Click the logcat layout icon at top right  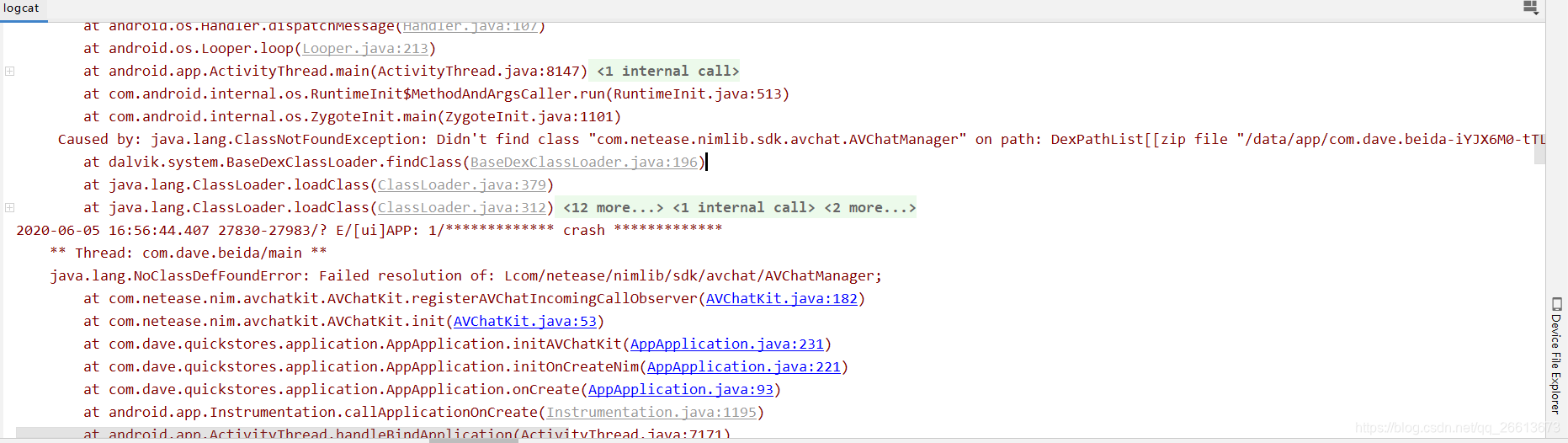pyautogui.click(x=1531, y=8)
